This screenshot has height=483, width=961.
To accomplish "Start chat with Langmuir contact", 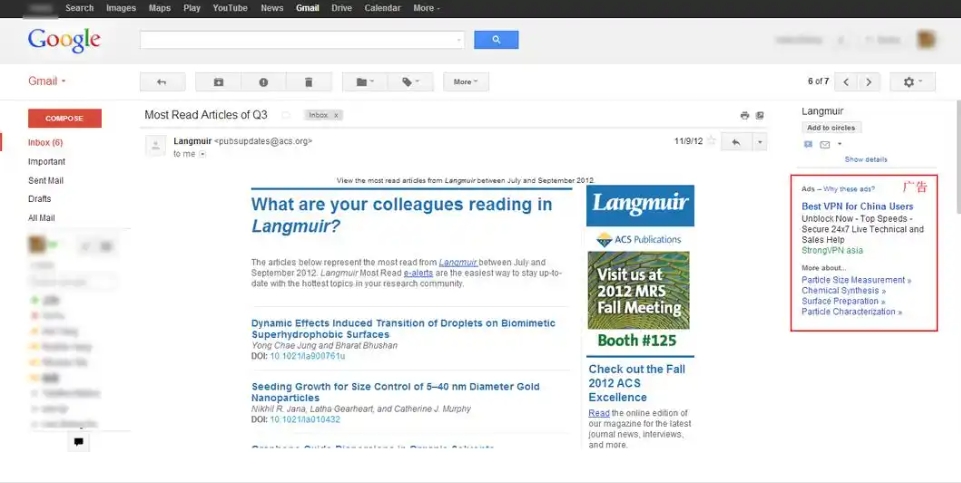I will tap(808, 145).
